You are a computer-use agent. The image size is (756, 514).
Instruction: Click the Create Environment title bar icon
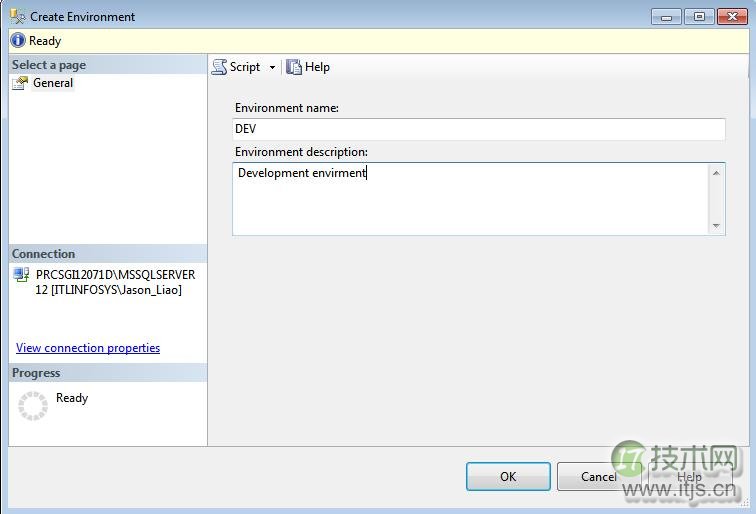pos(18,16)
